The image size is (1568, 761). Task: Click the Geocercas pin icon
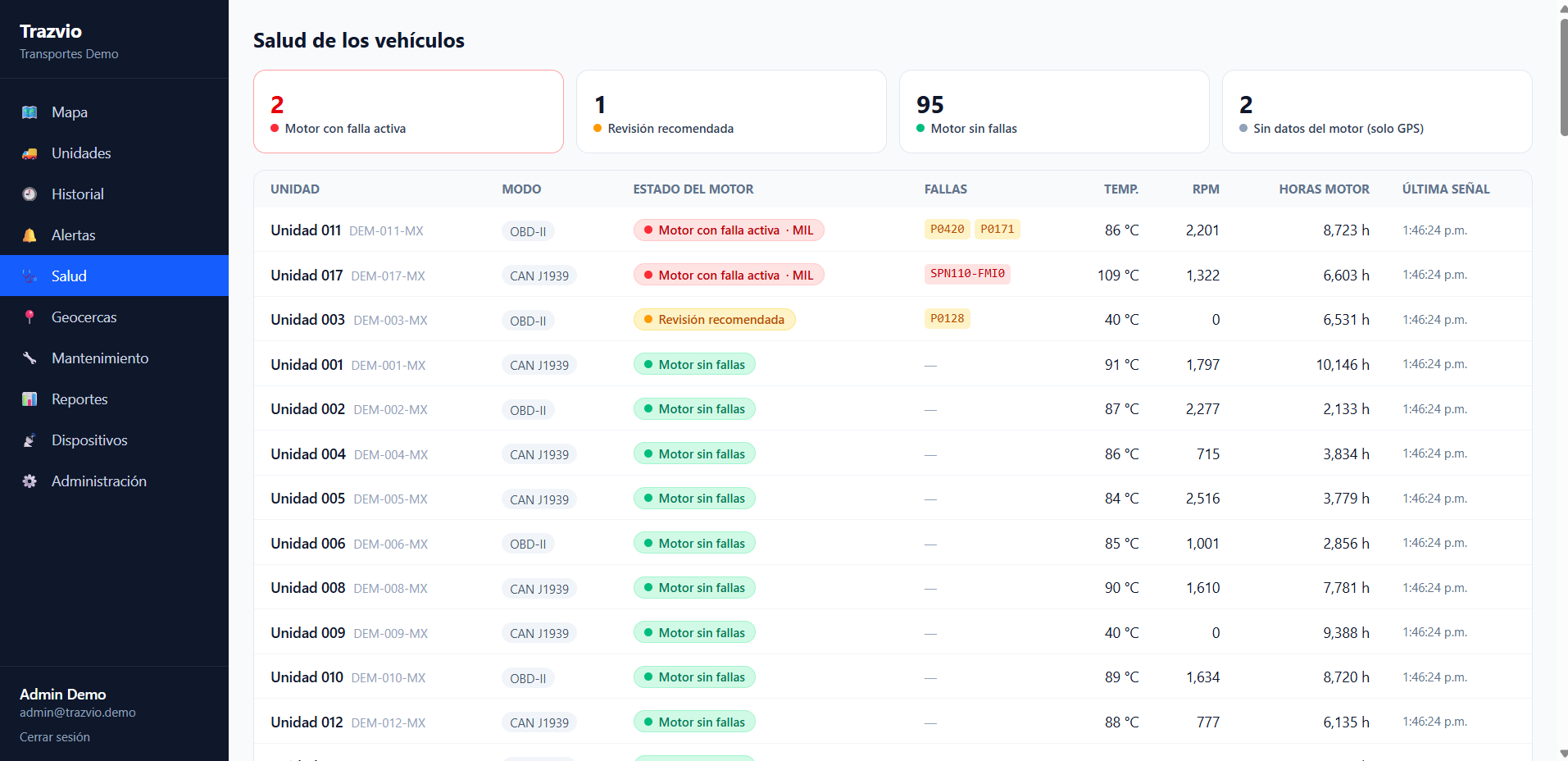[x=30, y=317]
